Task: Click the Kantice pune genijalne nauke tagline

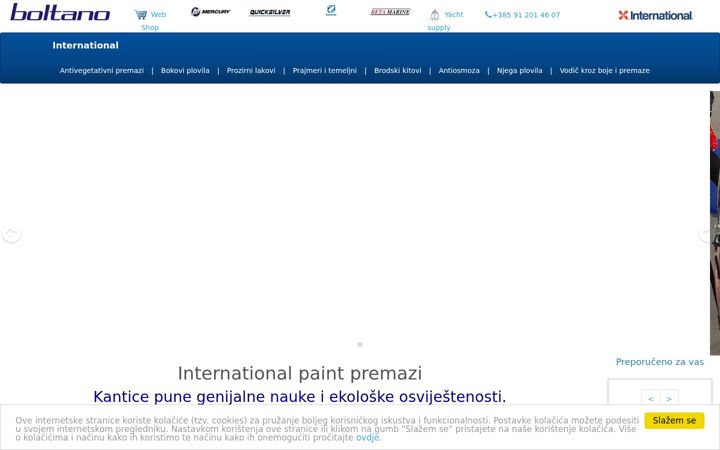Action: click(x=299, y=397)
